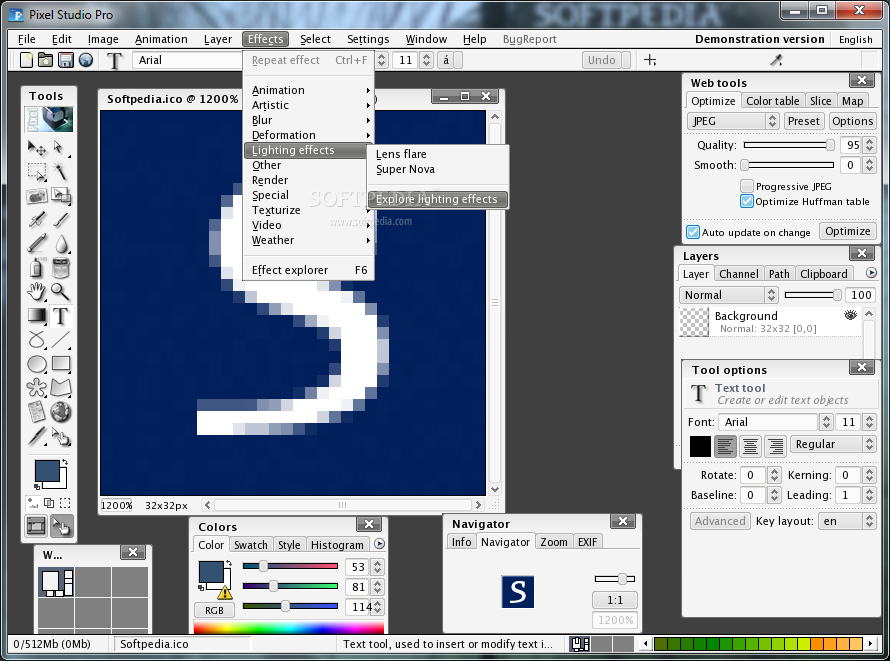Select the Line tool
Image resolution: width=890 pixels, height=661 pixels.
(x=61, y=339)
